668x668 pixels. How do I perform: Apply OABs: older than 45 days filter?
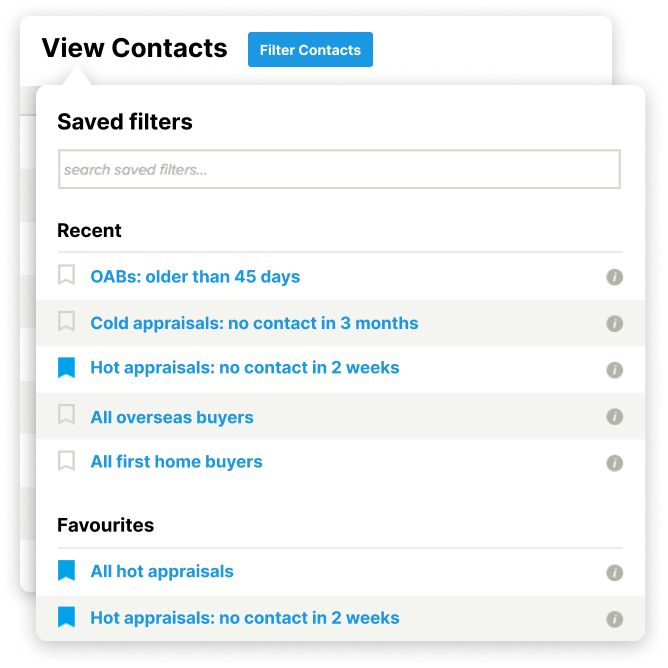[x=195, y=276]
